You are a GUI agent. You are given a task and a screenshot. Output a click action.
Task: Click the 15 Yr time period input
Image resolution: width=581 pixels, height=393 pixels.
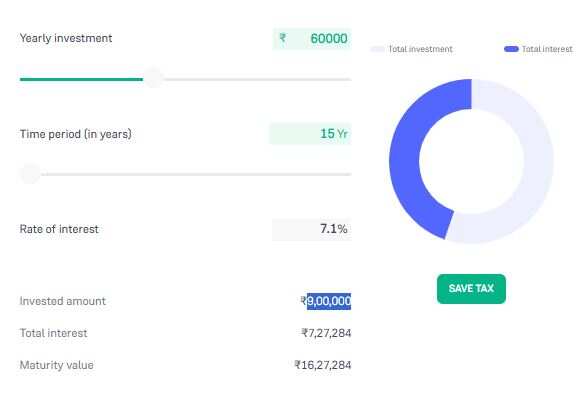point(310,134)
